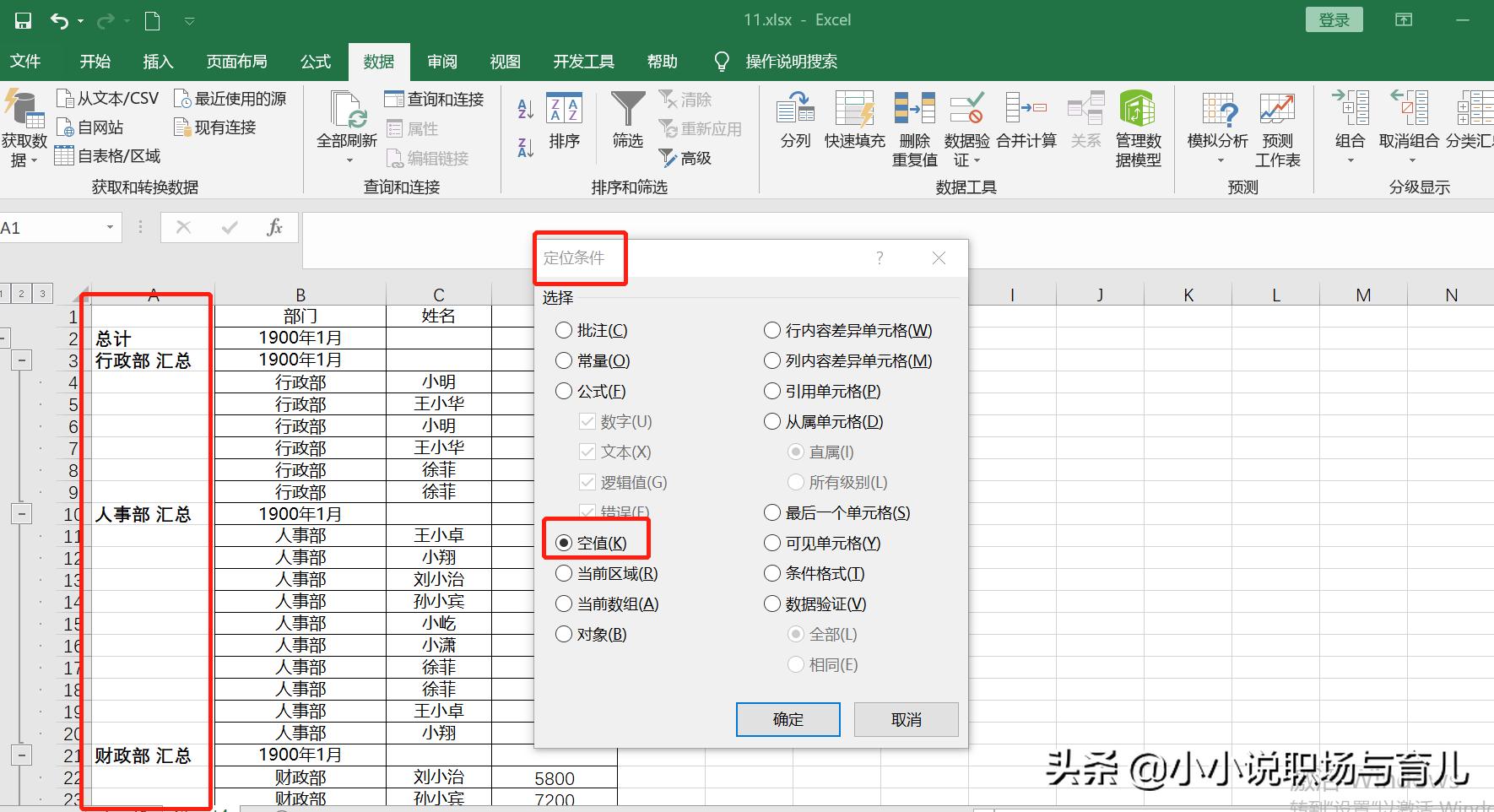Viewport: 1494px width, 812px height.
Task: Collapse the 行政部 row group
Action: (21, 359)
